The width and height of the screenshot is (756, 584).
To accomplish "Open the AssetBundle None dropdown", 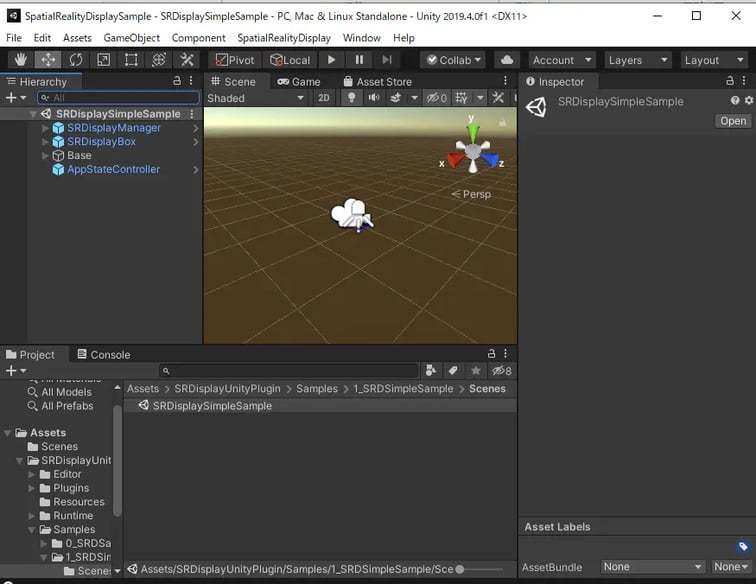I will (652, 567).
